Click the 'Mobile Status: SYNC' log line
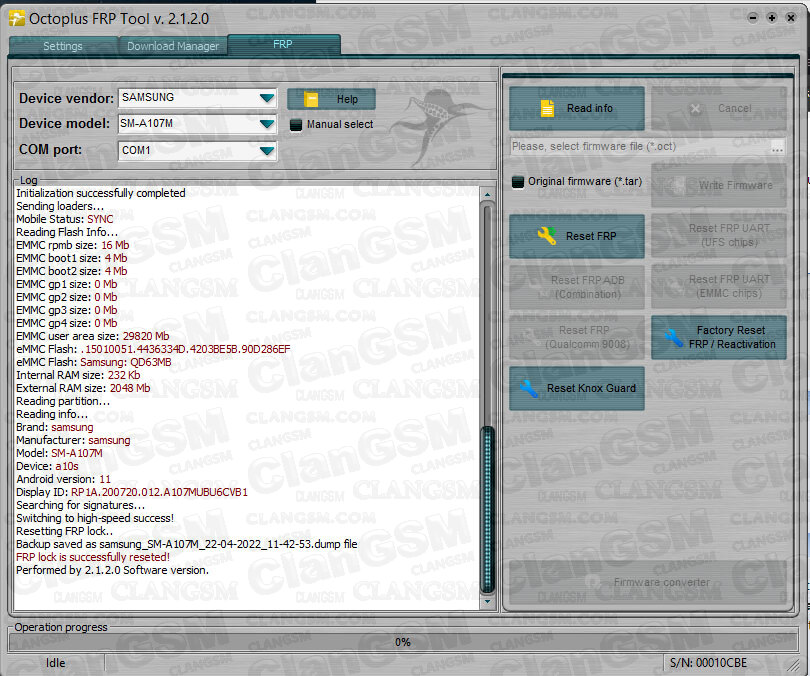Image resolution: width=810 pixels, height=676 pixels. pos(65,219)
